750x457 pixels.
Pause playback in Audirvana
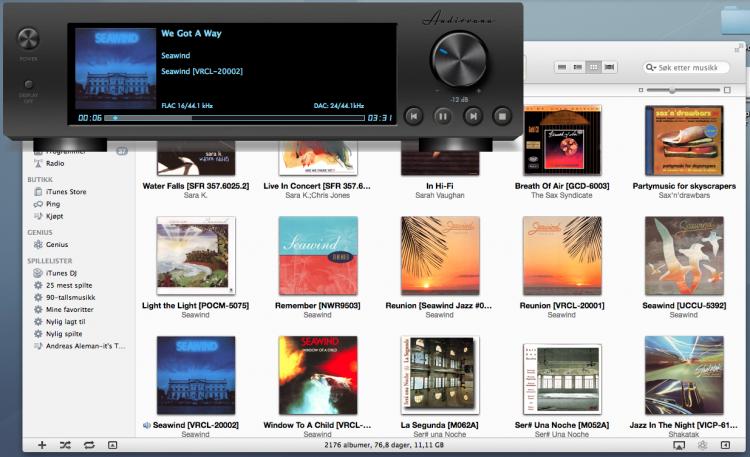click(443, 116)
